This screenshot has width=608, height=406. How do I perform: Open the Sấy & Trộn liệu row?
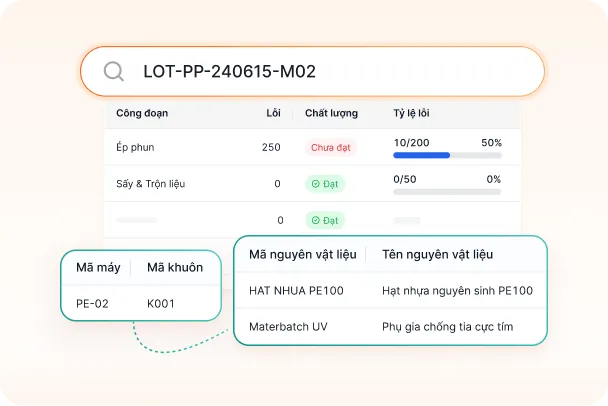coord(313,184)
